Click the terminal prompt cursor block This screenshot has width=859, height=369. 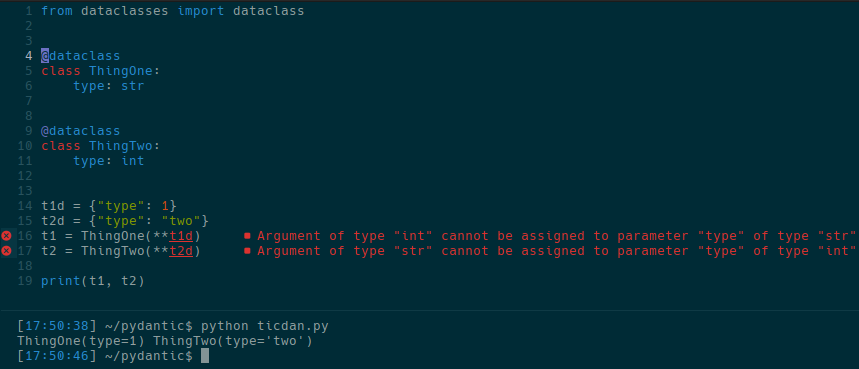(205, 356)
